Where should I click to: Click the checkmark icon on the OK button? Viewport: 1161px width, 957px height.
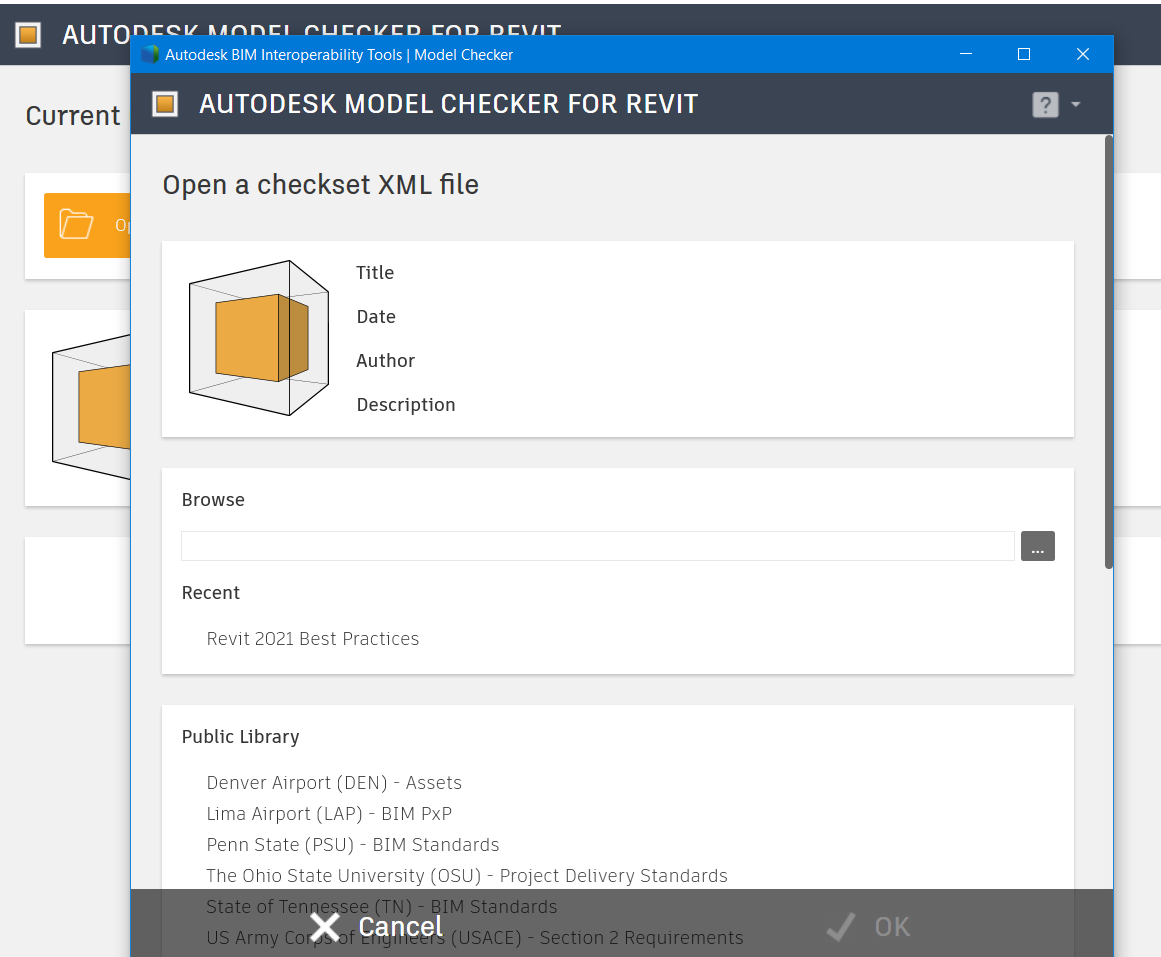[840, 926]
